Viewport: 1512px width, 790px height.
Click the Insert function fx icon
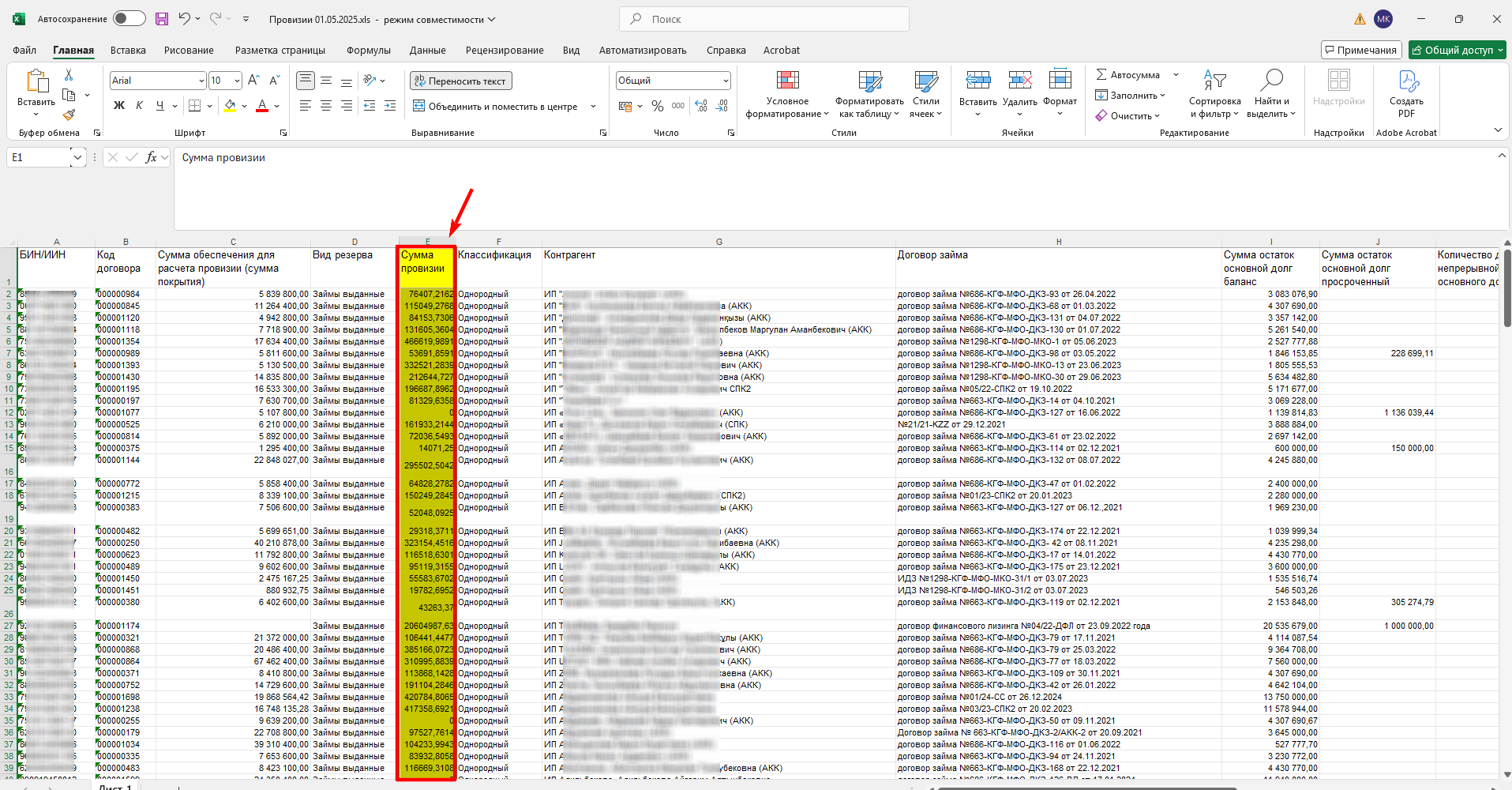tap(152, 157)
